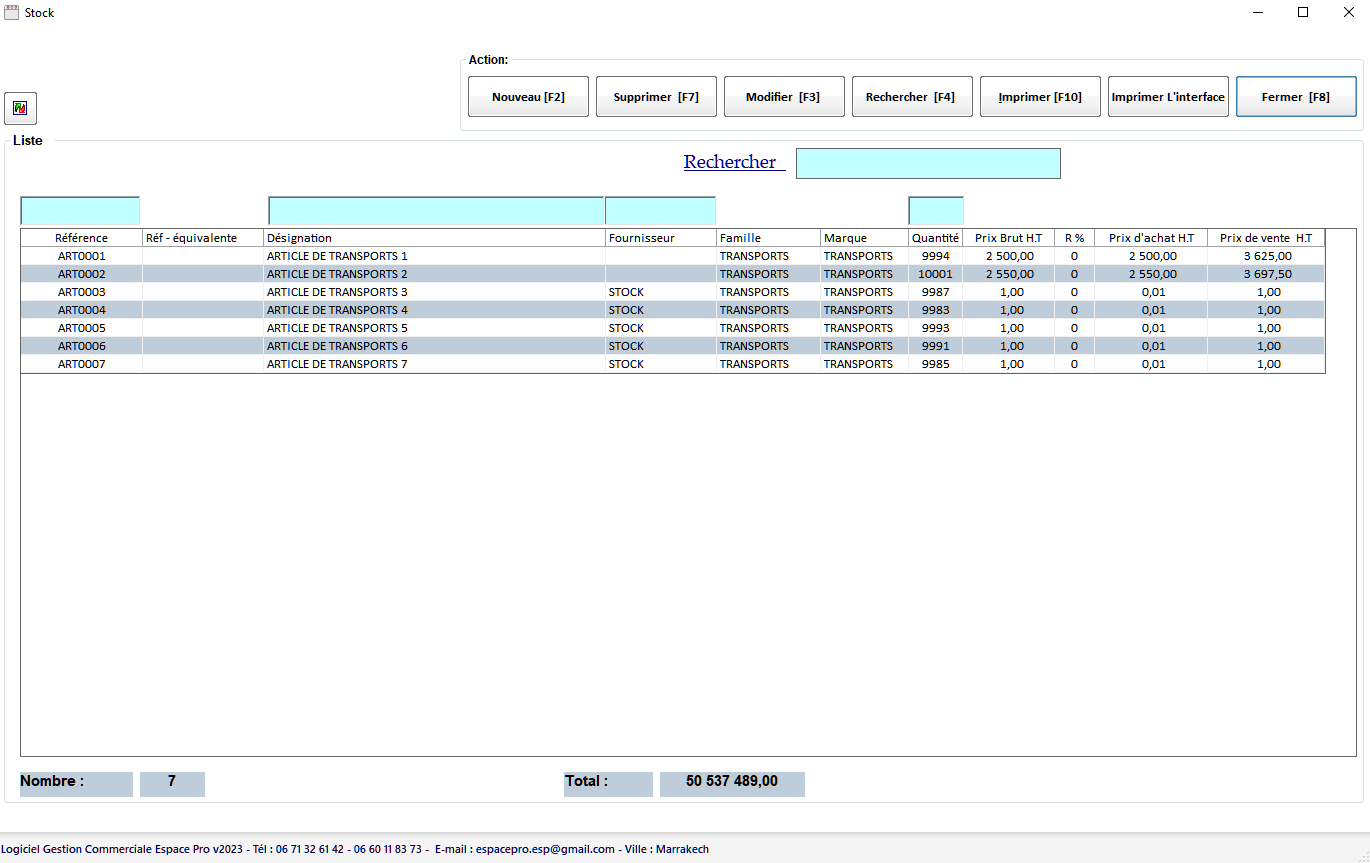Click the Rechercher [F4] button
Screen dimensions: 1370x863
coord(912,97)
